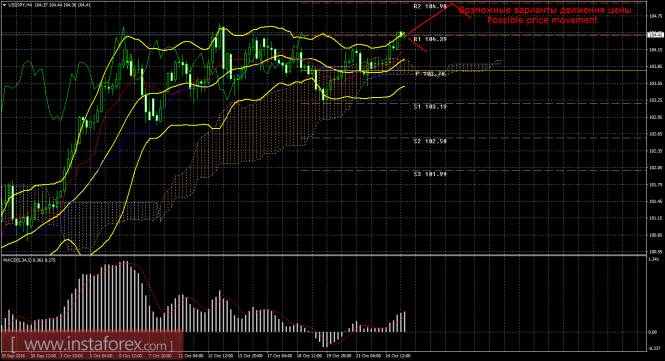The height and width of the screenshot is (361, 665).
Task: Click the 0.00 level on MACD scale
Action: [x=653, y=332]
